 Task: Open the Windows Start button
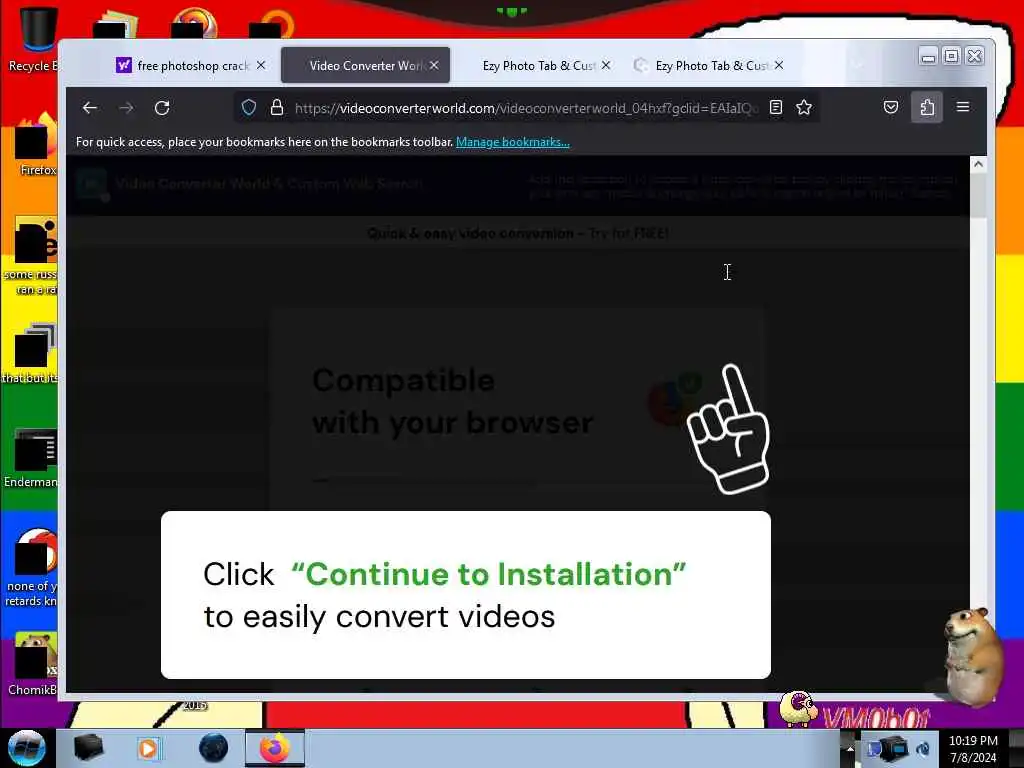coord(26,748)
